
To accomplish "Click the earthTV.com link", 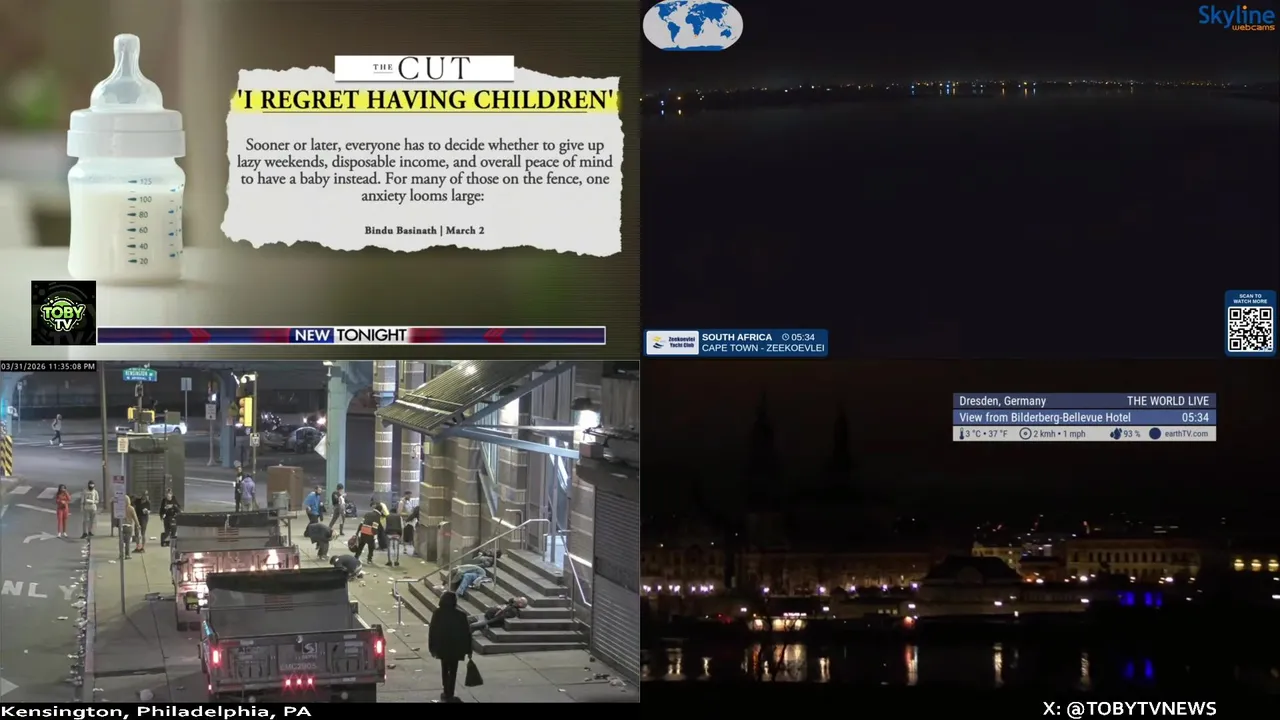I will [1179, 434].
